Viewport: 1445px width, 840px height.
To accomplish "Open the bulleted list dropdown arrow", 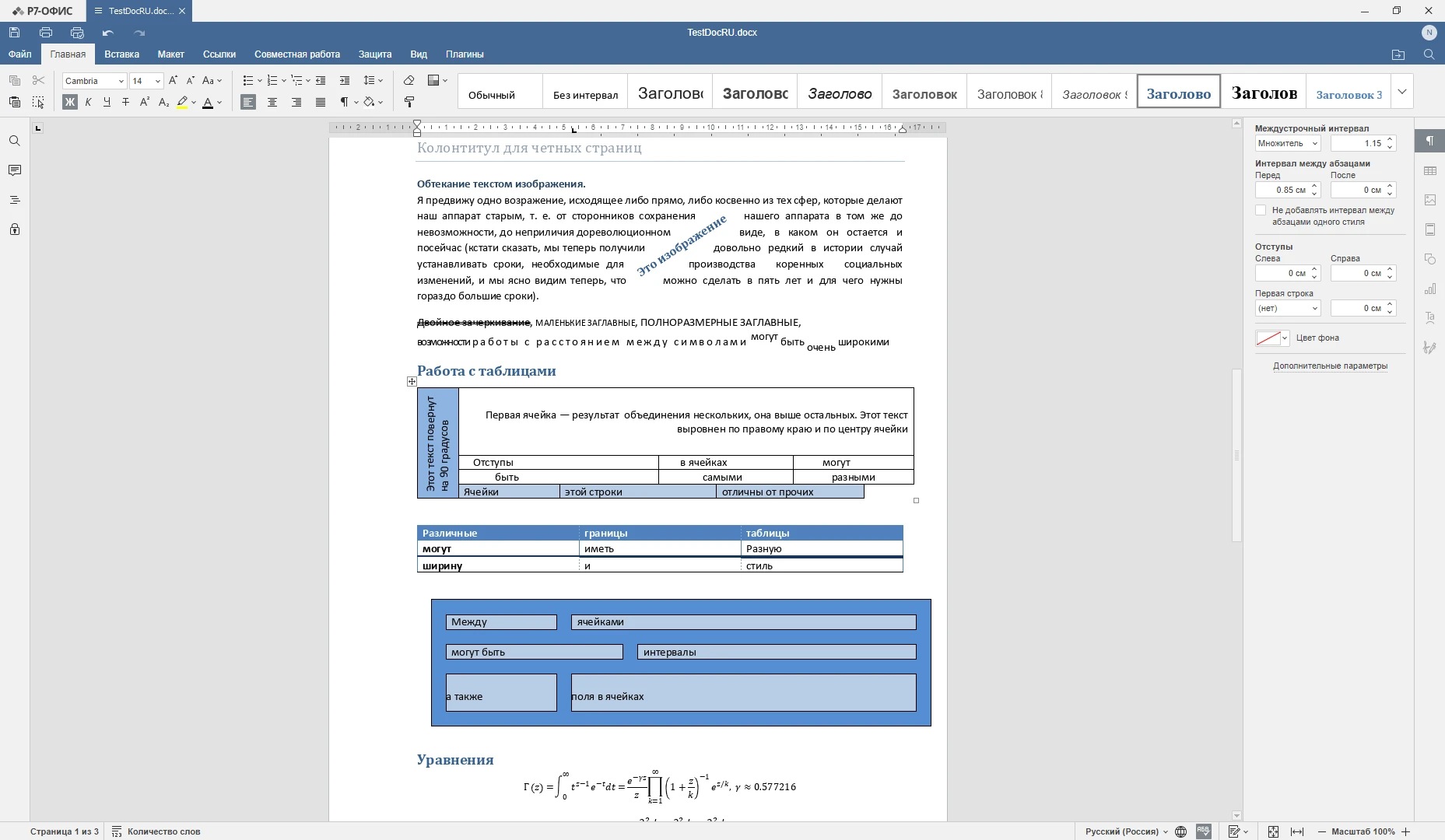I will coord(260,80).
